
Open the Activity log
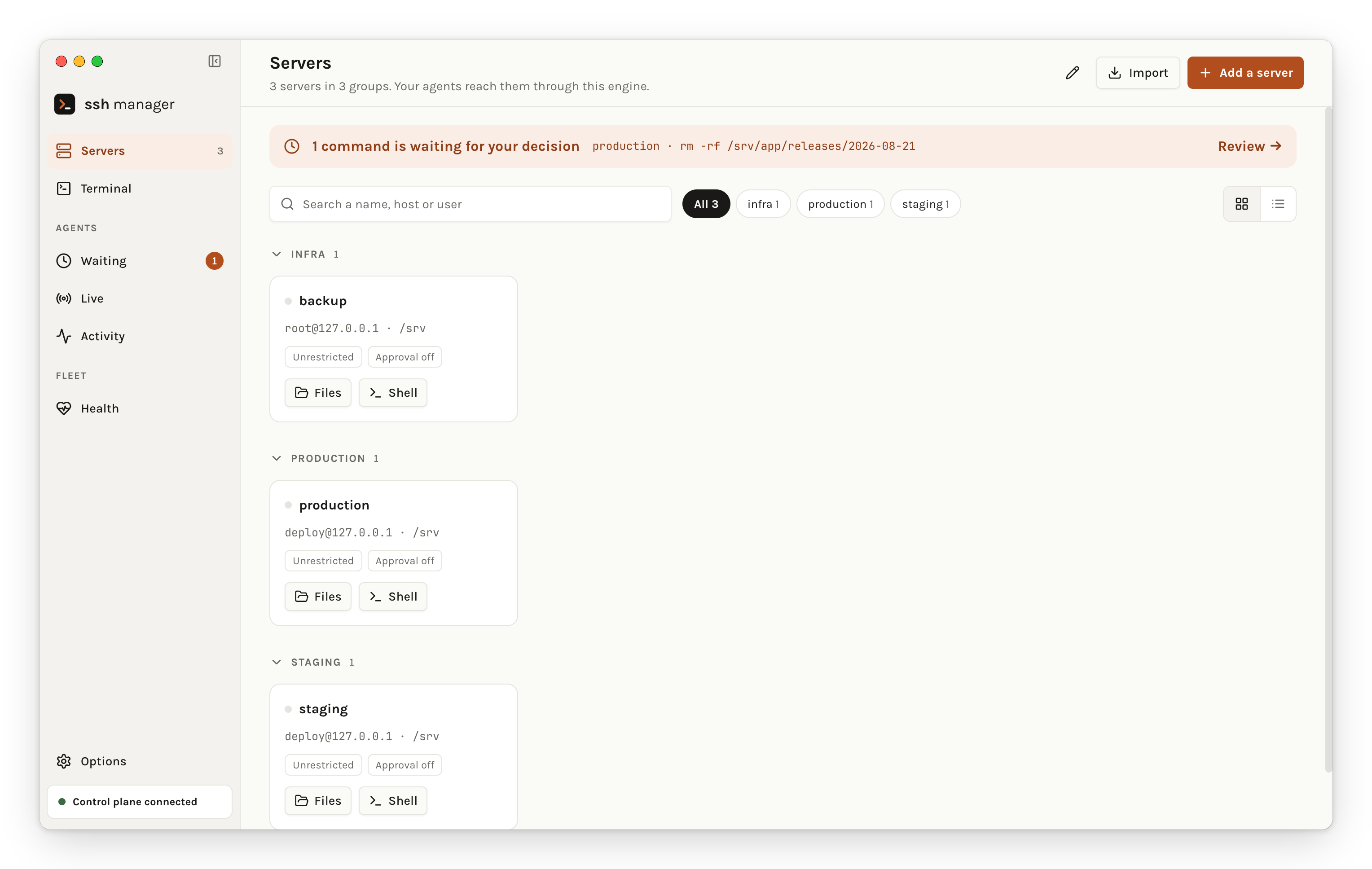[x=140, y=336]
